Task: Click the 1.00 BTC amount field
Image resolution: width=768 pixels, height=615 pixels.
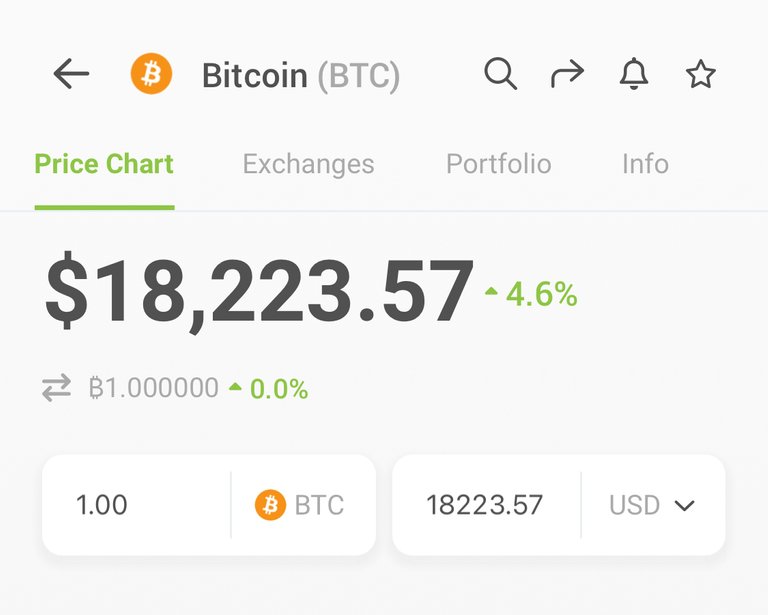Action: [x=136, y=505]
